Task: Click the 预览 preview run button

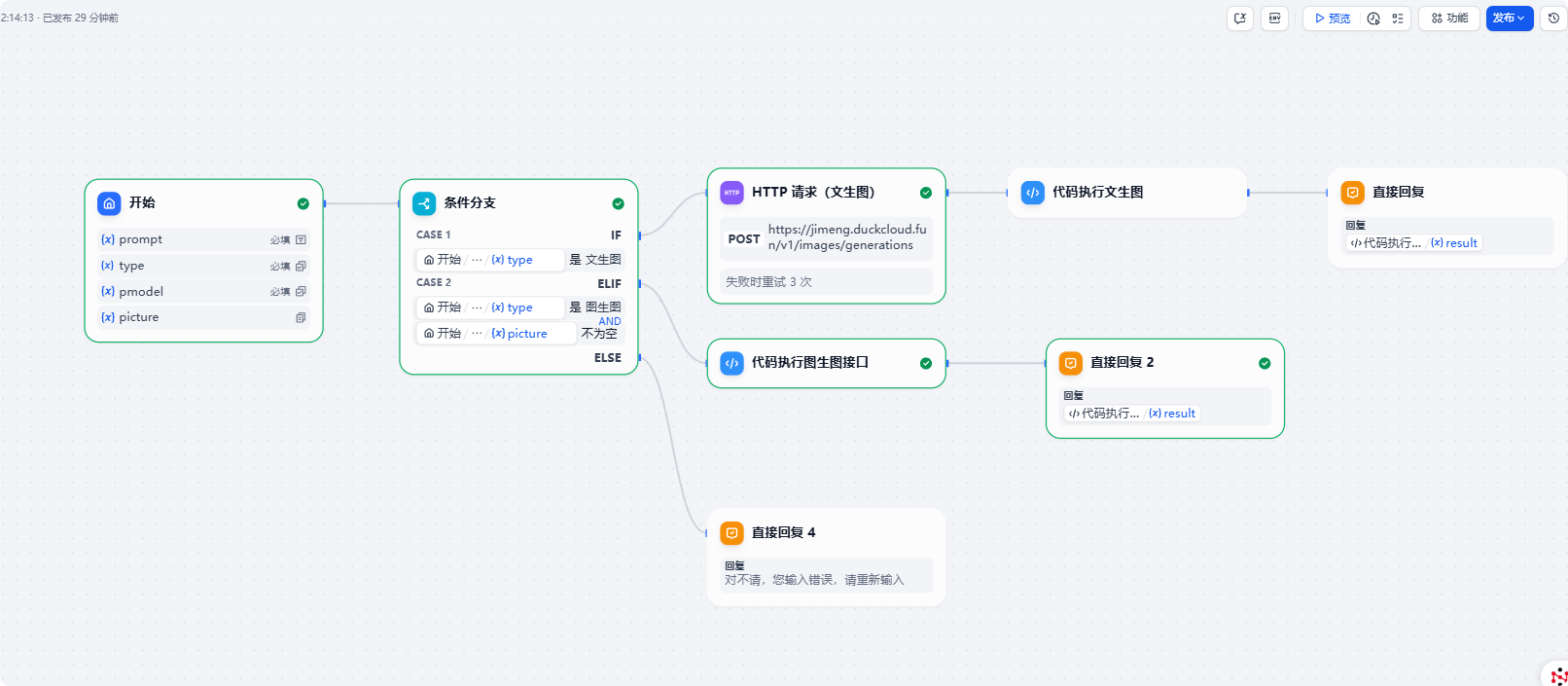Action: pyautogui.click(x=1332, y=18)
